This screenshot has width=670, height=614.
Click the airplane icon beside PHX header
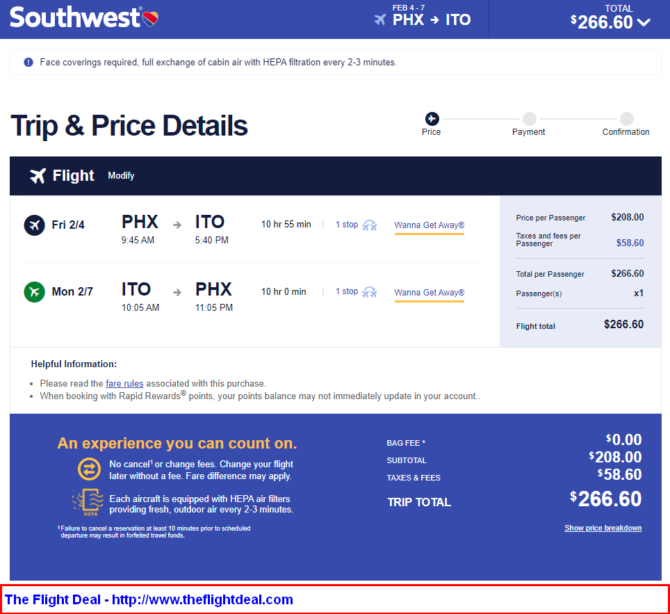(x=379, y=20)
